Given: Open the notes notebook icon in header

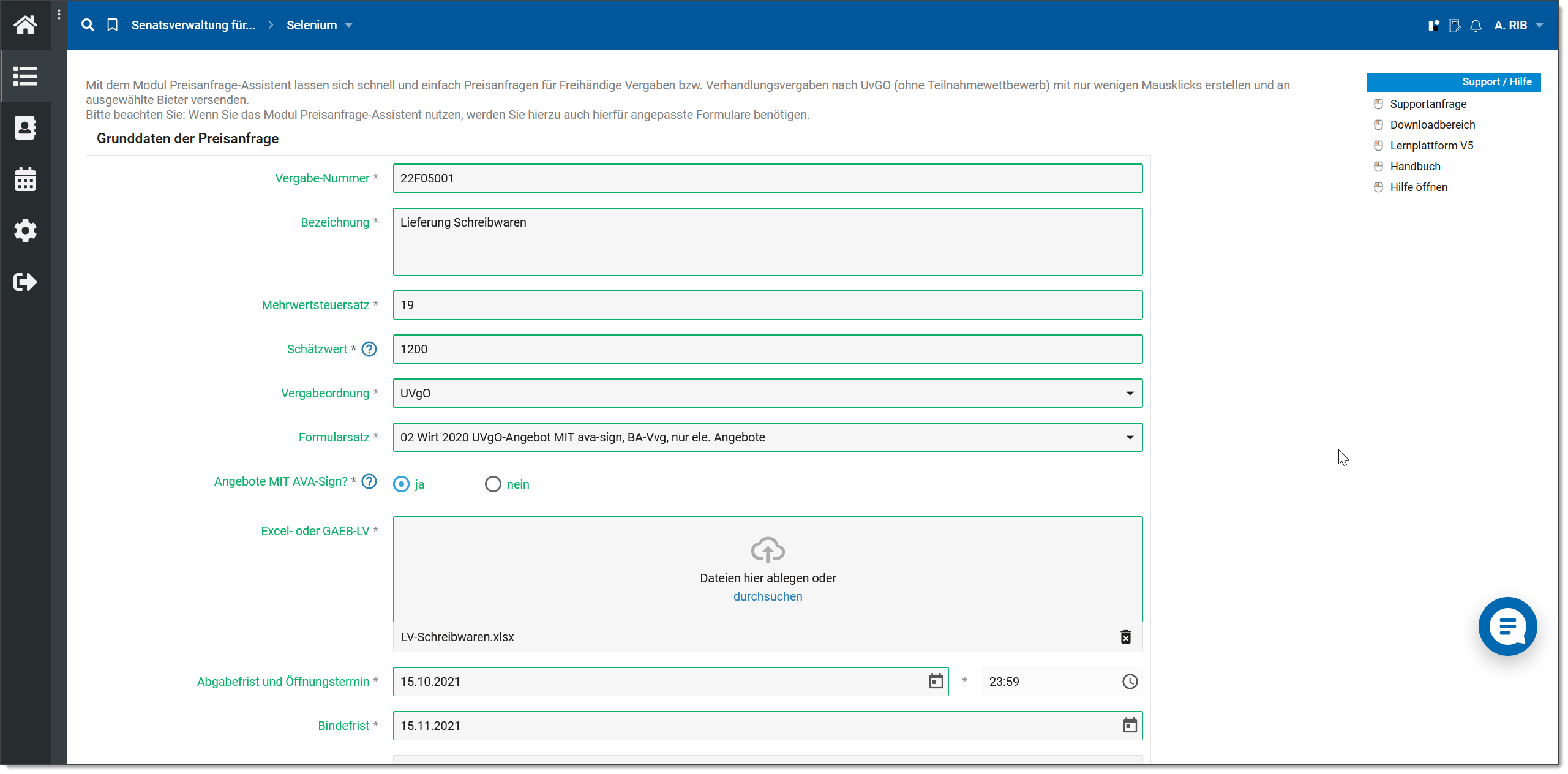Looking at the screenshot, I should click(x=1455, y=26).
